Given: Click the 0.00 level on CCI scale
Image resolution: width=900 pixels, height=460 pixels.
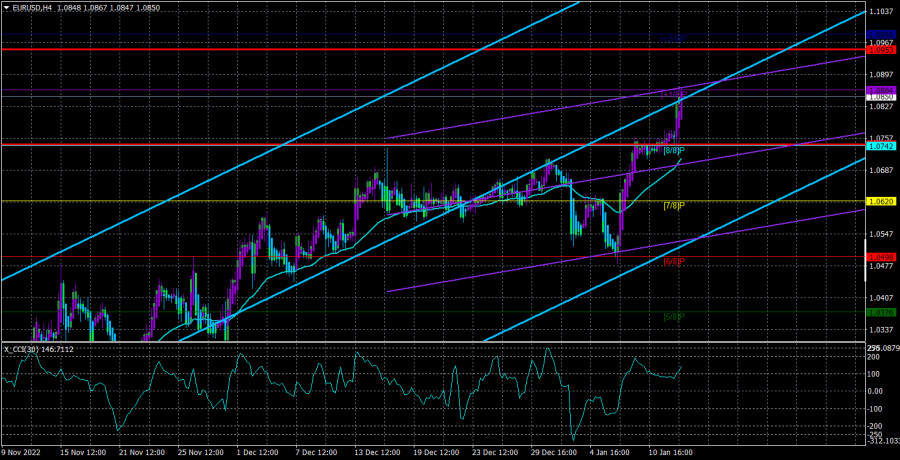Looking at the screenshot, I should pos(875,391).
